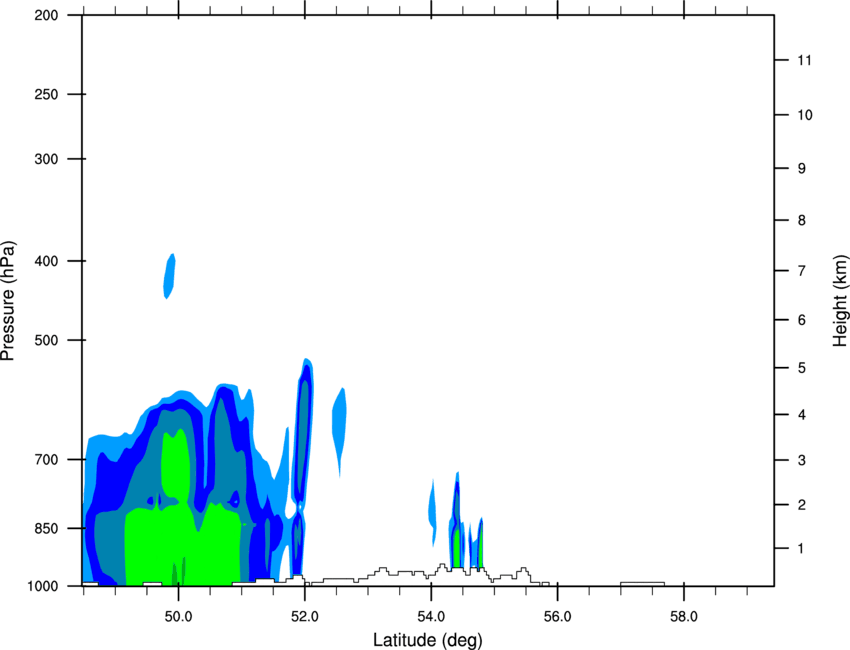Click the 50.0 latitude label
The width and height of the screenshot is (850, 650).
click(x=178, y=617)
